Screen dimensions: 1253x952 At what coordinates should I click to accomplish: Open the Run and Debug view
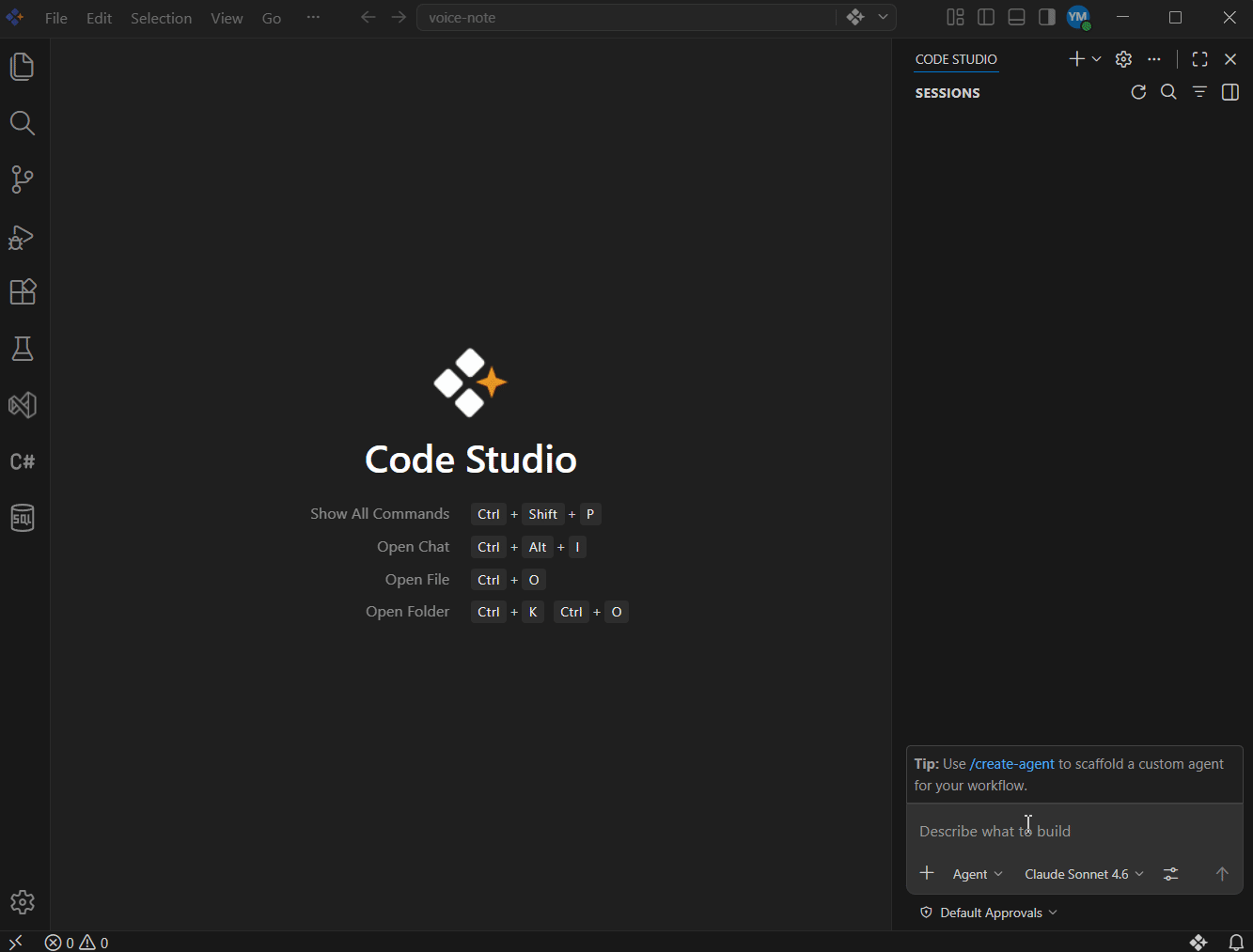[x=23, y=236]
